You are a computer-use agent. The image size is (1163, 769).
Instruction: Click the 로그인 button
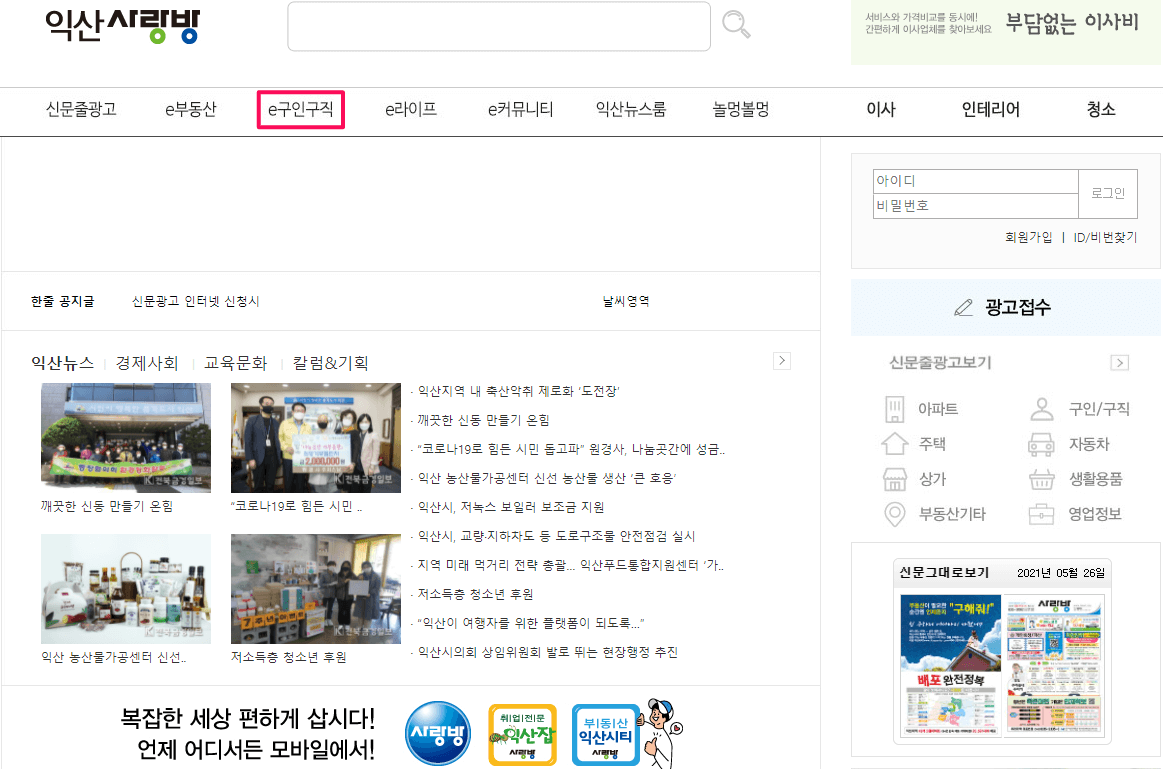(1108, 193)
